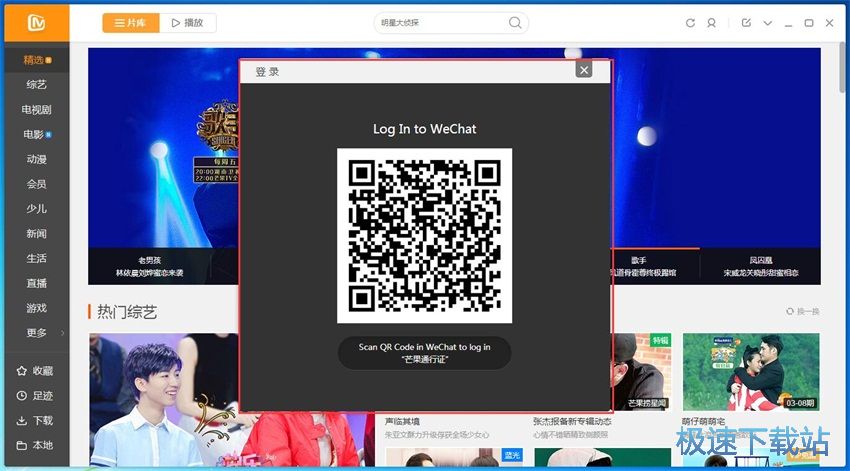Open the 动漫 category
The width and height of the screenshot is (850, 471).
tap(37, 159)
